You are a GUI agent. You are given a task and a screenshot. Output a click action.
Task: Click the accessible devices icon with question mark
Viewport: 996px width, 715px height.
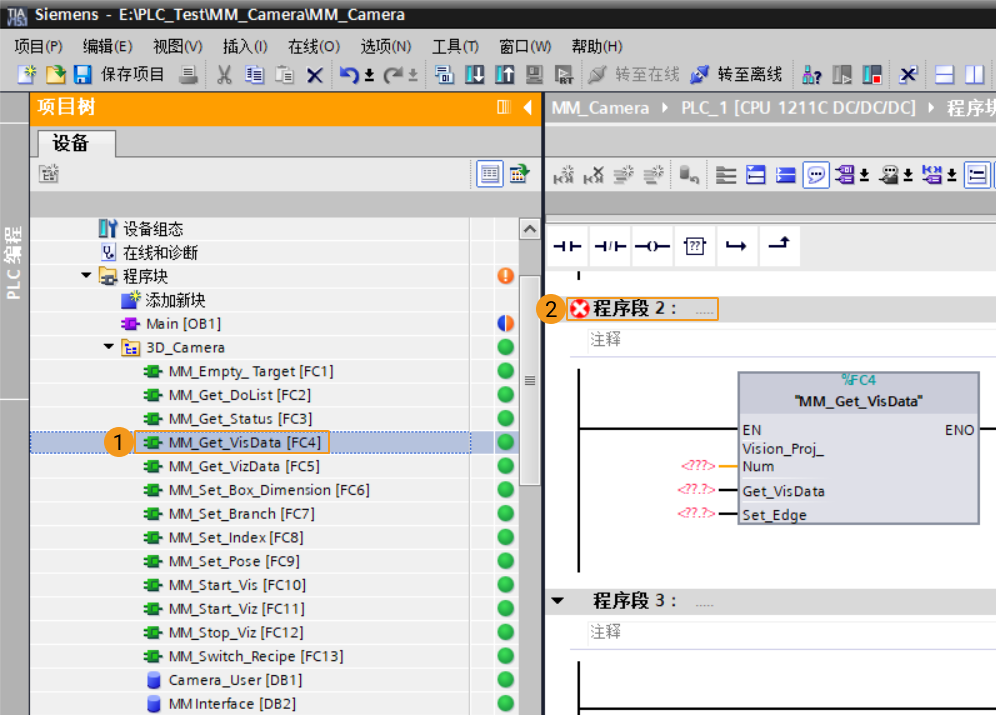point(811,74)
